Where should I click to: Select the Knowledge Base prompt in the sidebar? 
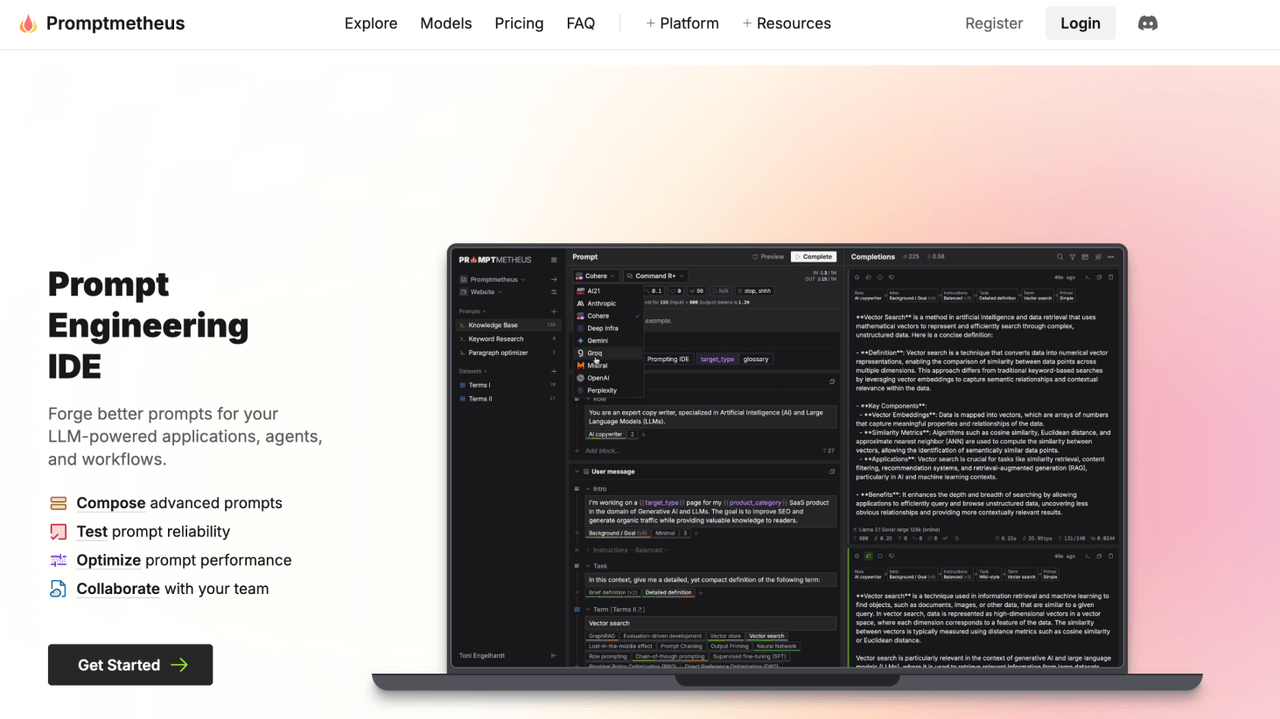pyautogui.click(x=494, y=325)
